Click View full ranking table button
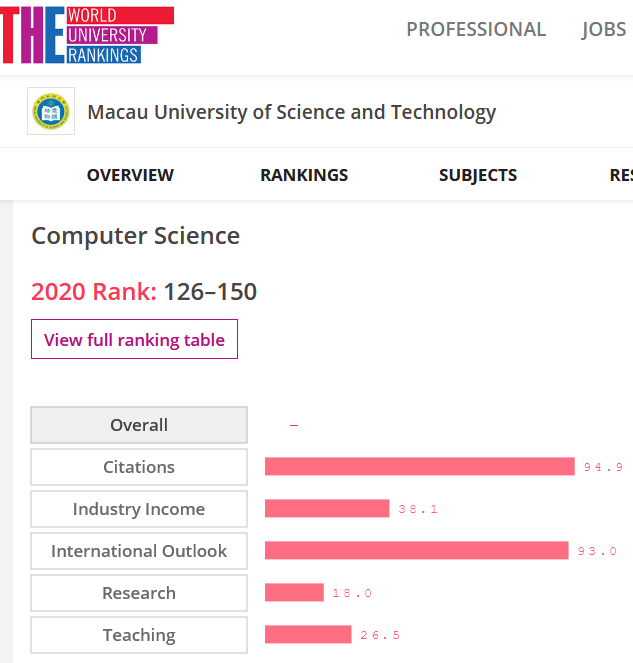 pos(134,339)
